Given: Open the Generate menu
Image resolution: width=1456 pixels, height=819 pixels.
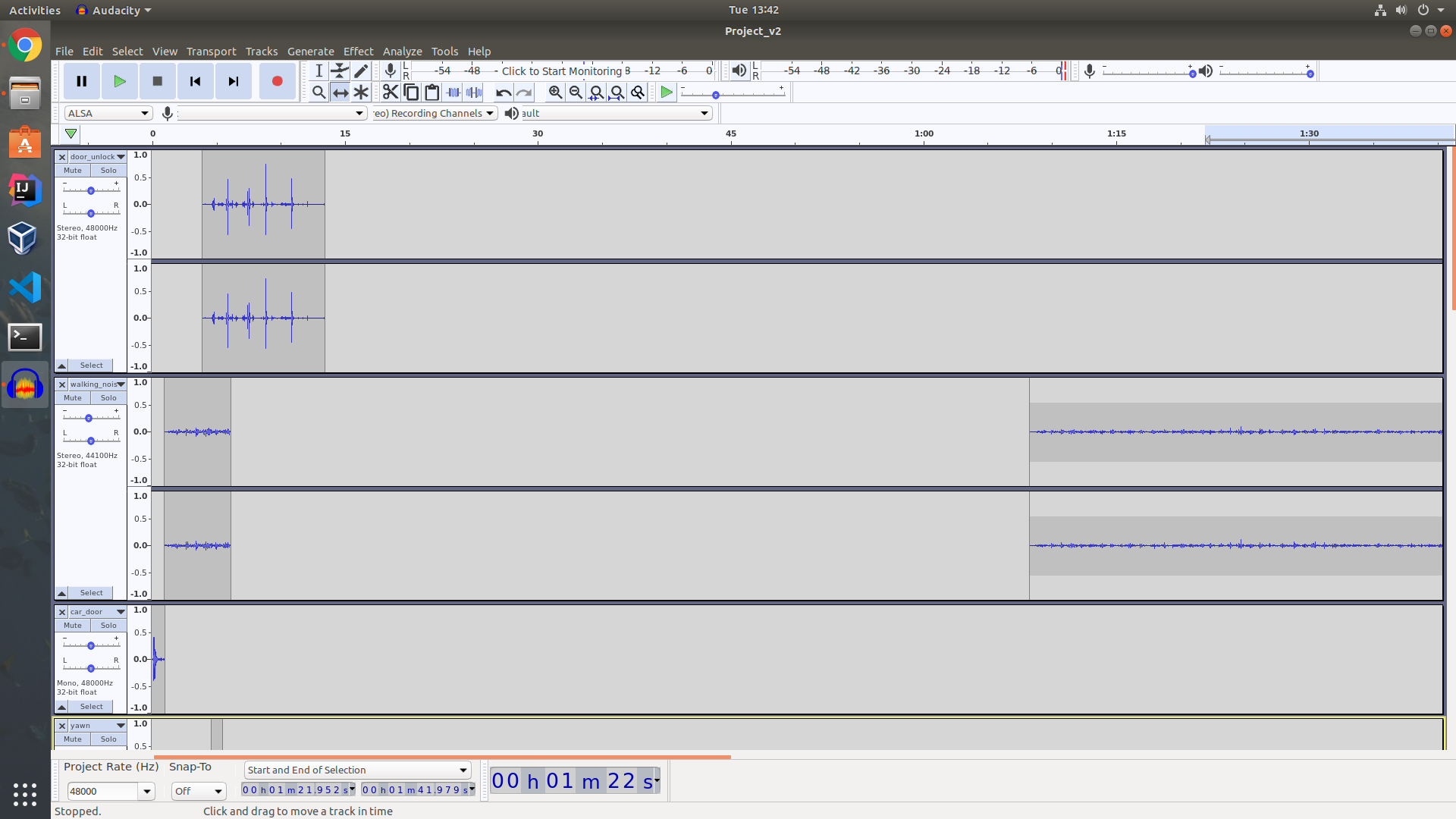Looking at the screenshot, I should click(310, 51).
